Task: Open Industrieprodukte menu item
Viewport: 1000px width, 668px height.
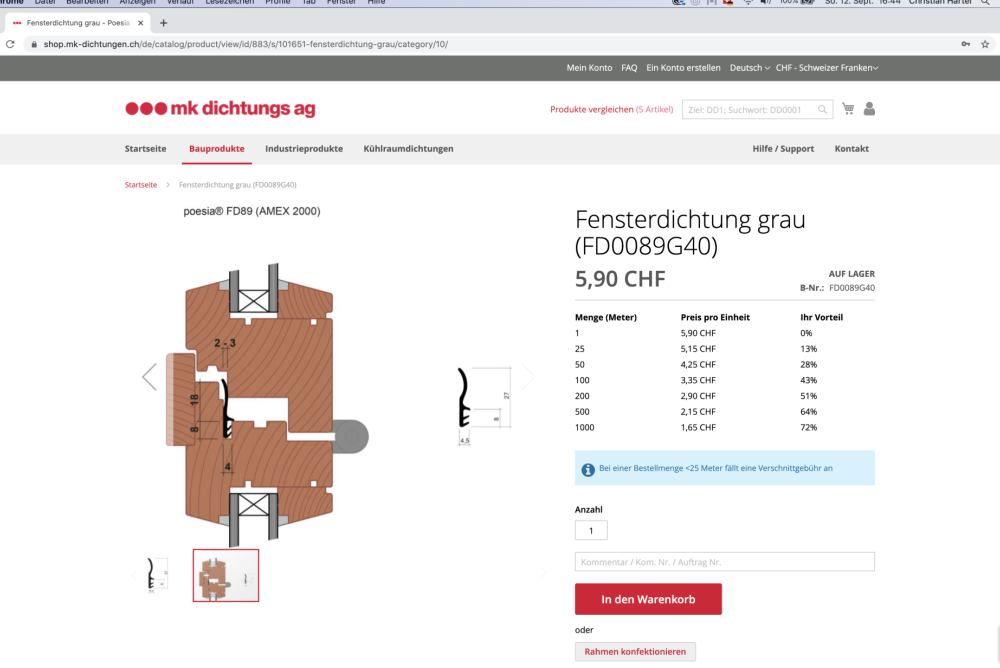Action: pos(304,149)
